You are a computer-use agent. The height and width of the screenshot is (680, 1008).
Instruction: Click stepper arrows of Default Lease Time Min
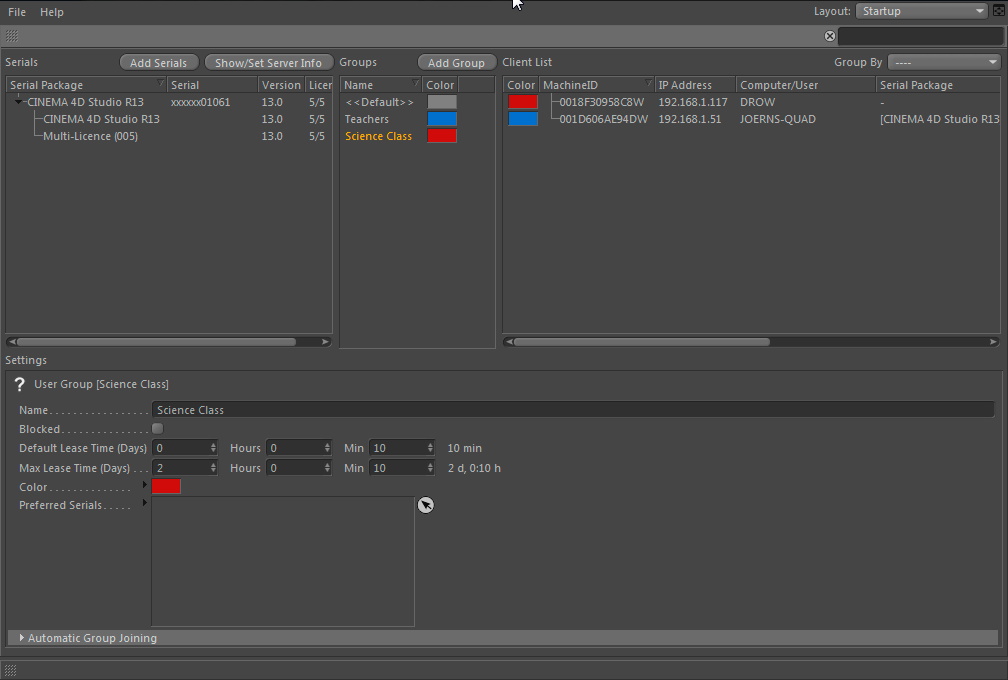[x=431, y=448]
